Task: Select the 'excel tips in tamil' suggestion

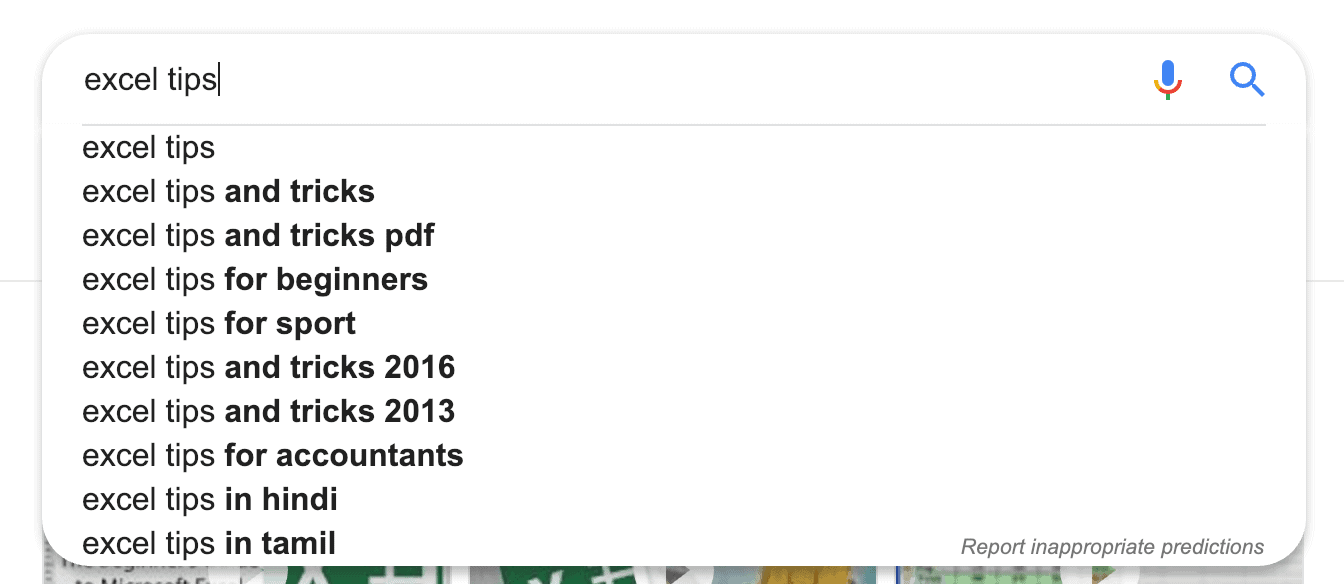Action: [x=209, y=544]
